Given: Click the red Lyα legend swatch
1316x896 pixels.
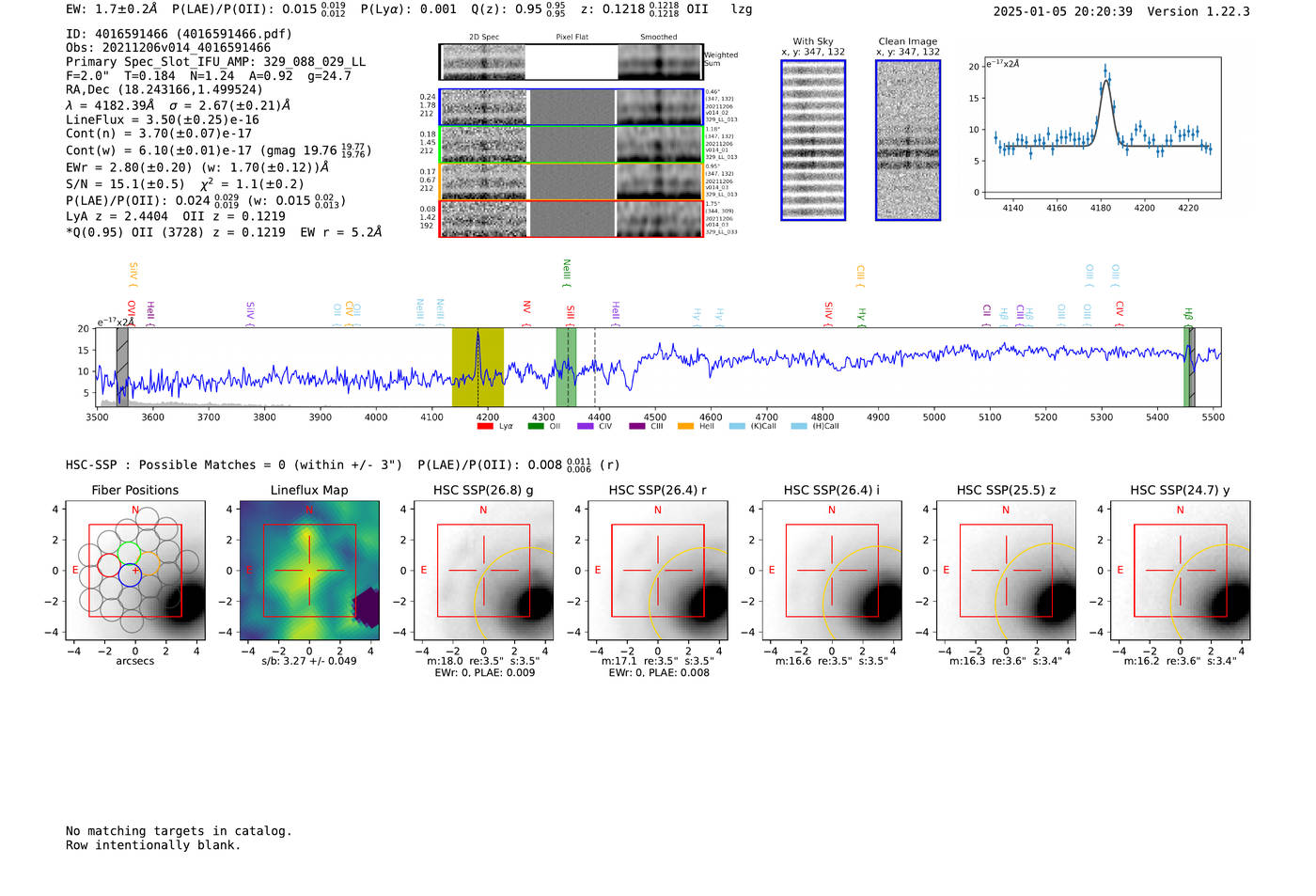Looking at the screenshot, I should 485,427.
